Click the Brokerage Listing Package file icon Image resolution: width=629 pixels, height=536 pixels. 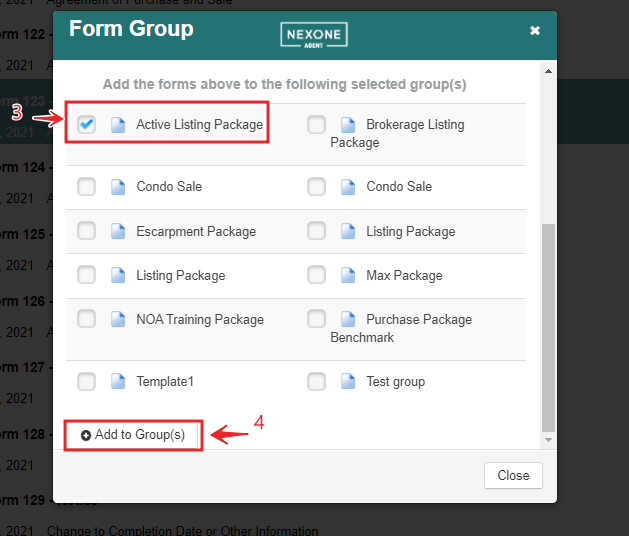348,125
